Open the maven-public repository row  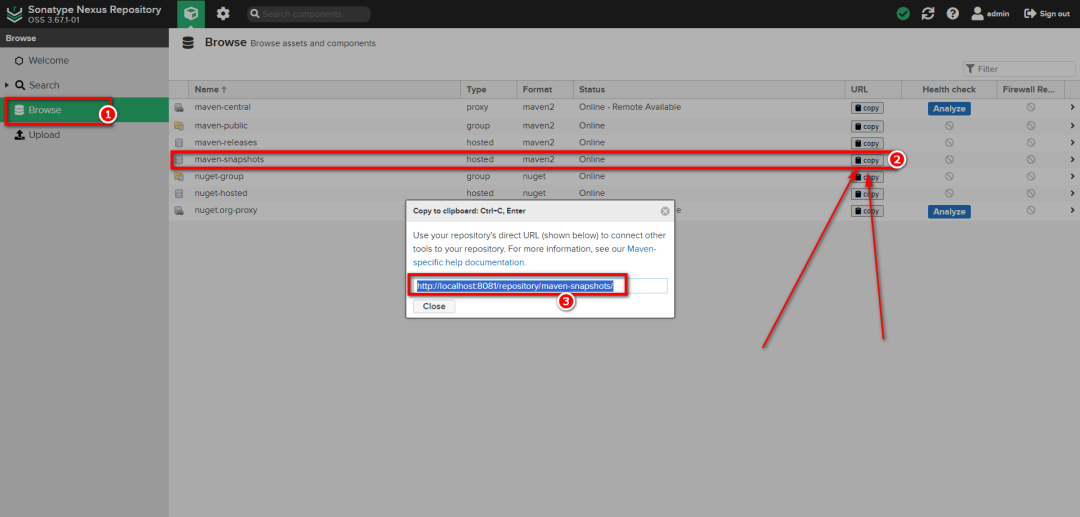coord(624,125)
